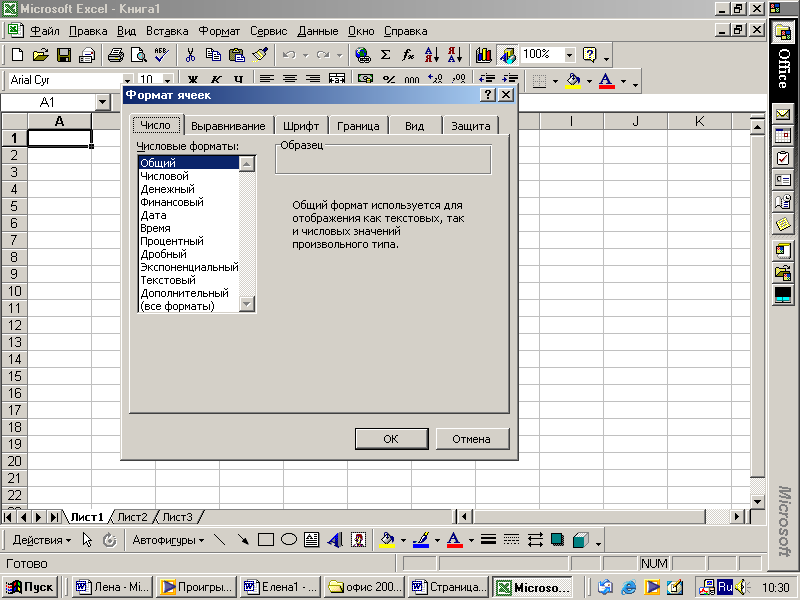
Task: Switch to the Вид tab
Action: click(x=415, y=126)
